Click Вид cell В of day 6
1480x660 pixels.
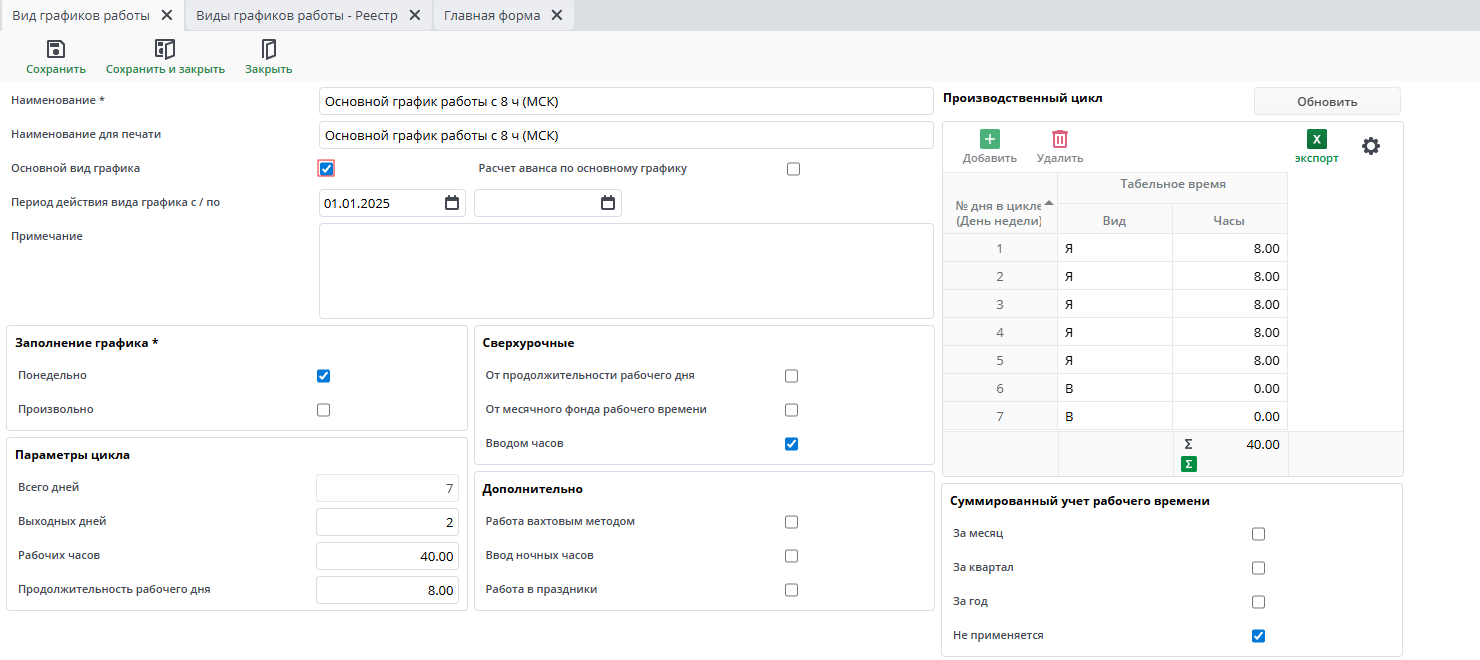coord(1114,388)
